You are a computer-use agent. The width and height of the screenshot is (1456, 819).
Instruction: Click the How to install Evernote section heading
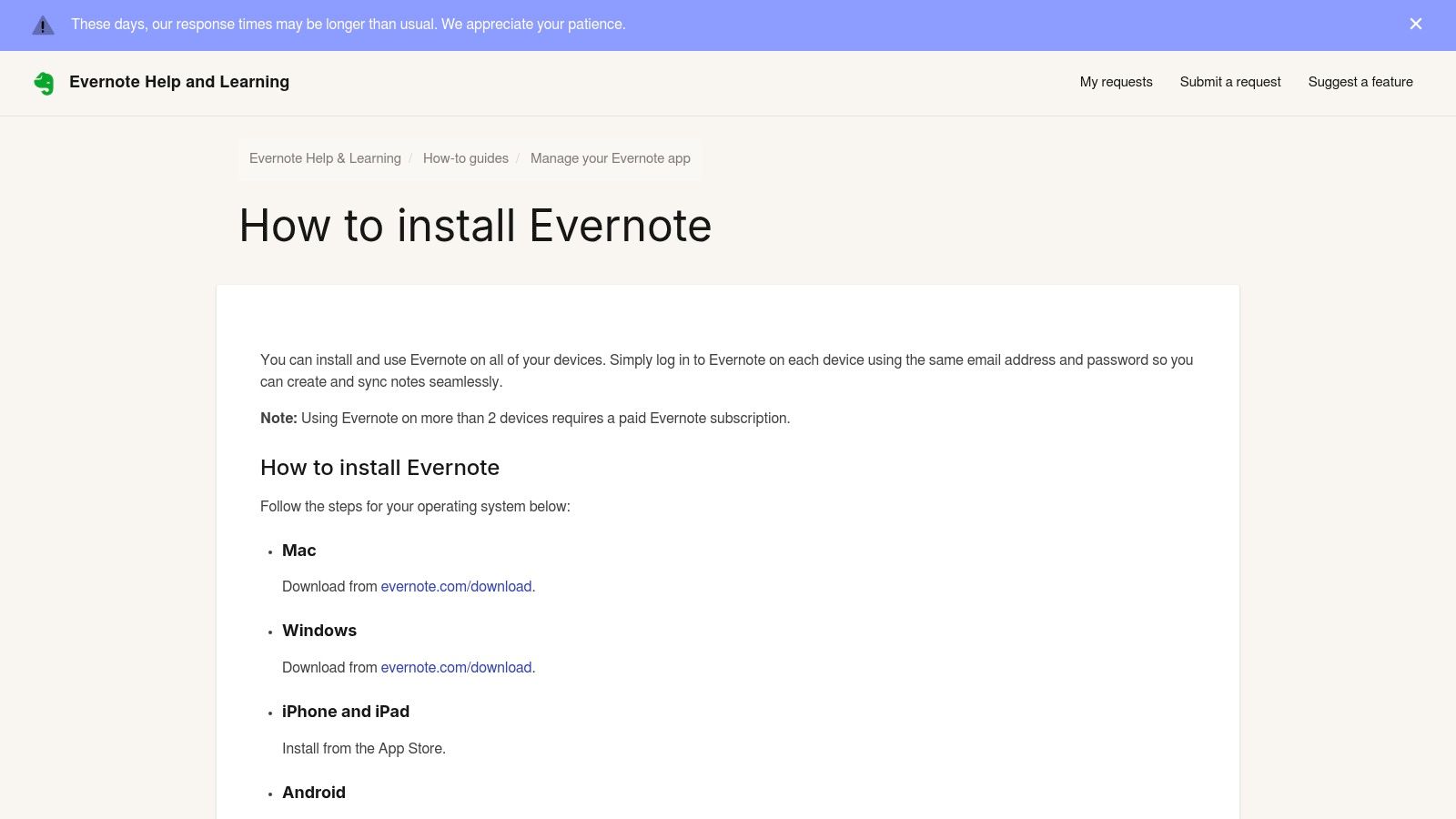point(379,467)
